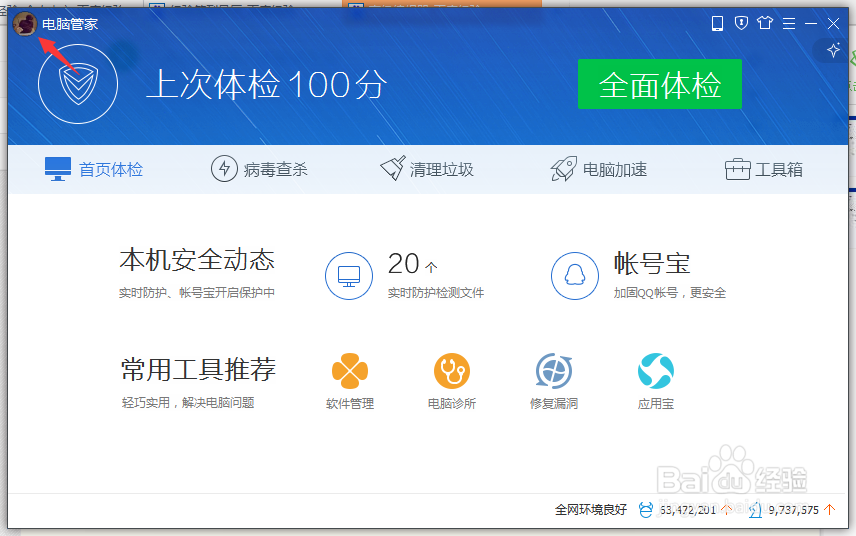The width and height of the screenshot is (856, 536).
Task: Click 轻巧实用，解决电脑问题 subtitle
Action: tap(188, 403)
